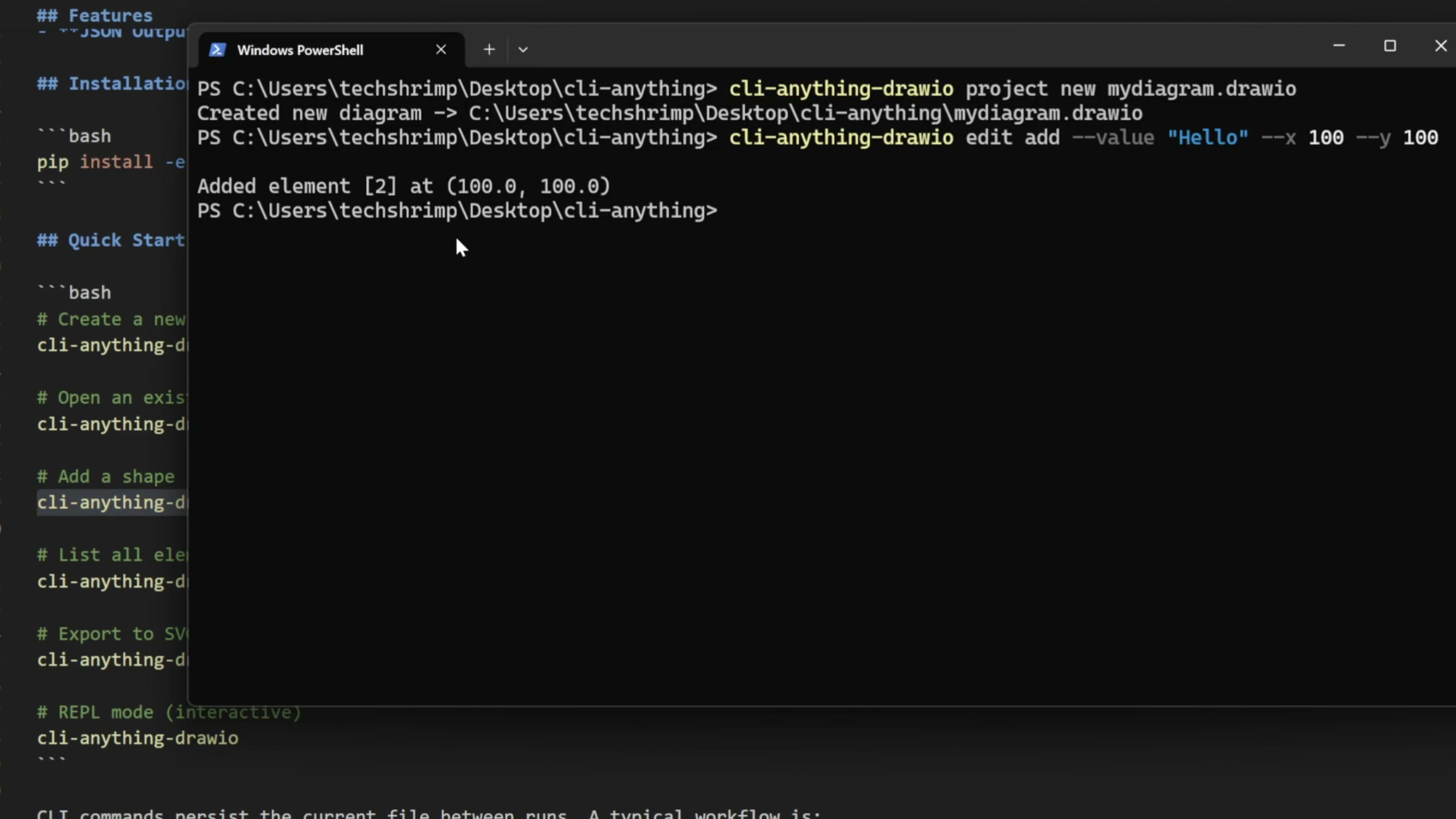Maximize the terminal window

(x=1390, y=46)
